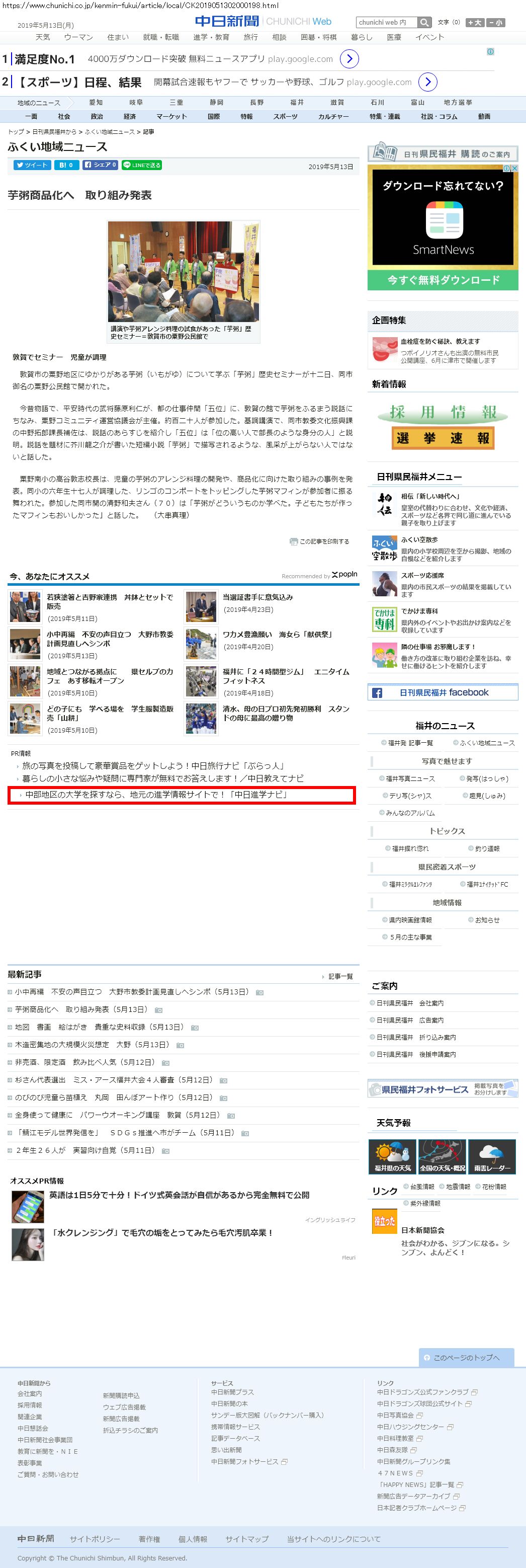Open the 中日新聞 CHUNICHI Web logo

tap(264, 21)
